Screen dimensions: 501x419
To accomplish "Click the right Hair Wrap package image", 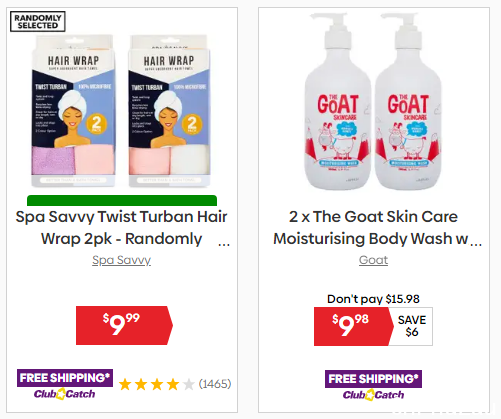I will (x=169, y=111).
